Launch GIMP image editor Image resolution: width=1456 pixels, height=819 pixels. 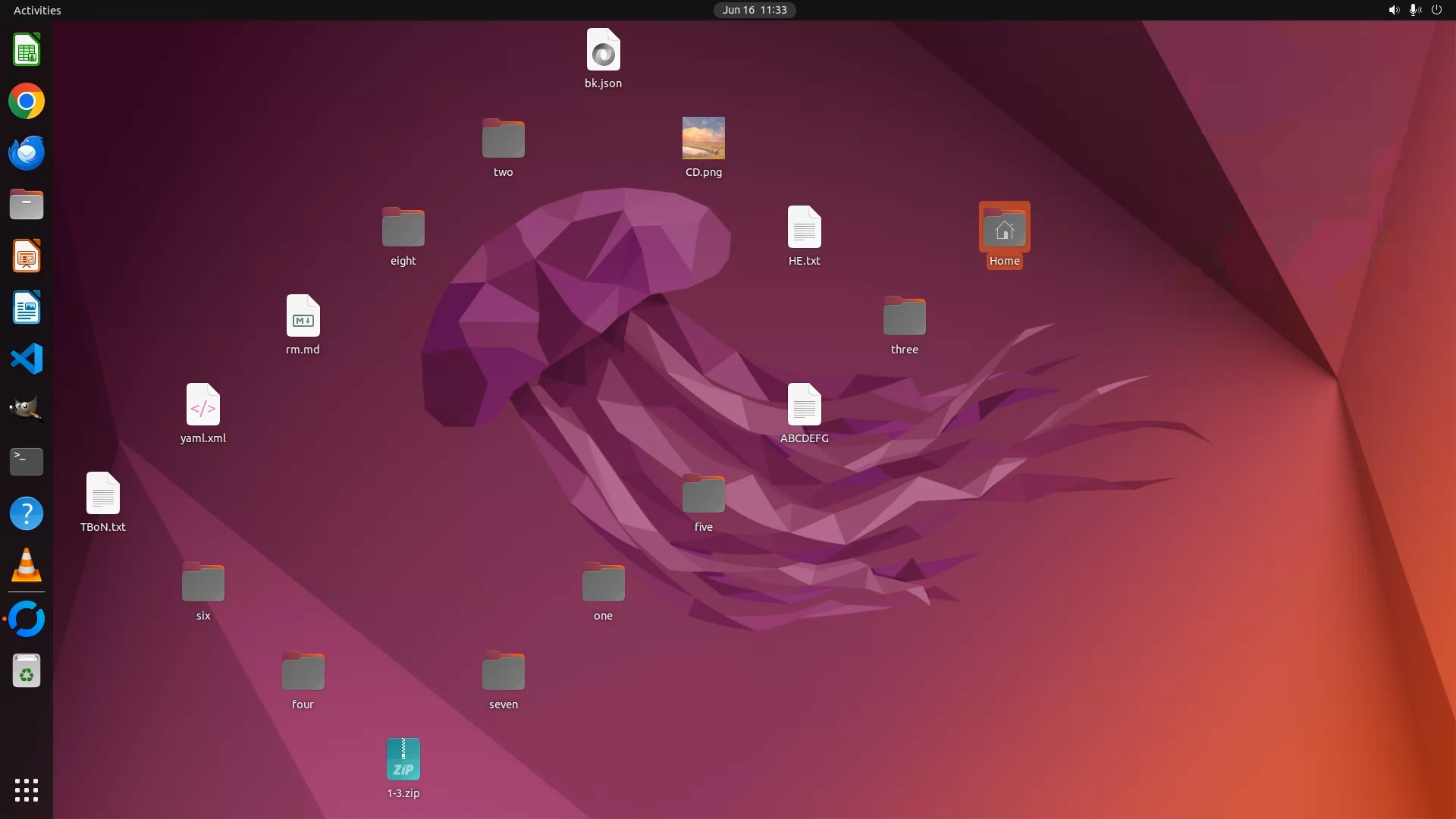point(27,409)
